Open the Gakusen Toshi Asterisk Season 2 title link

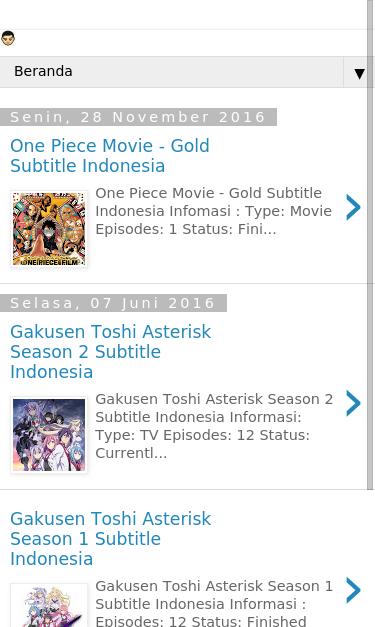pos(110,351)
